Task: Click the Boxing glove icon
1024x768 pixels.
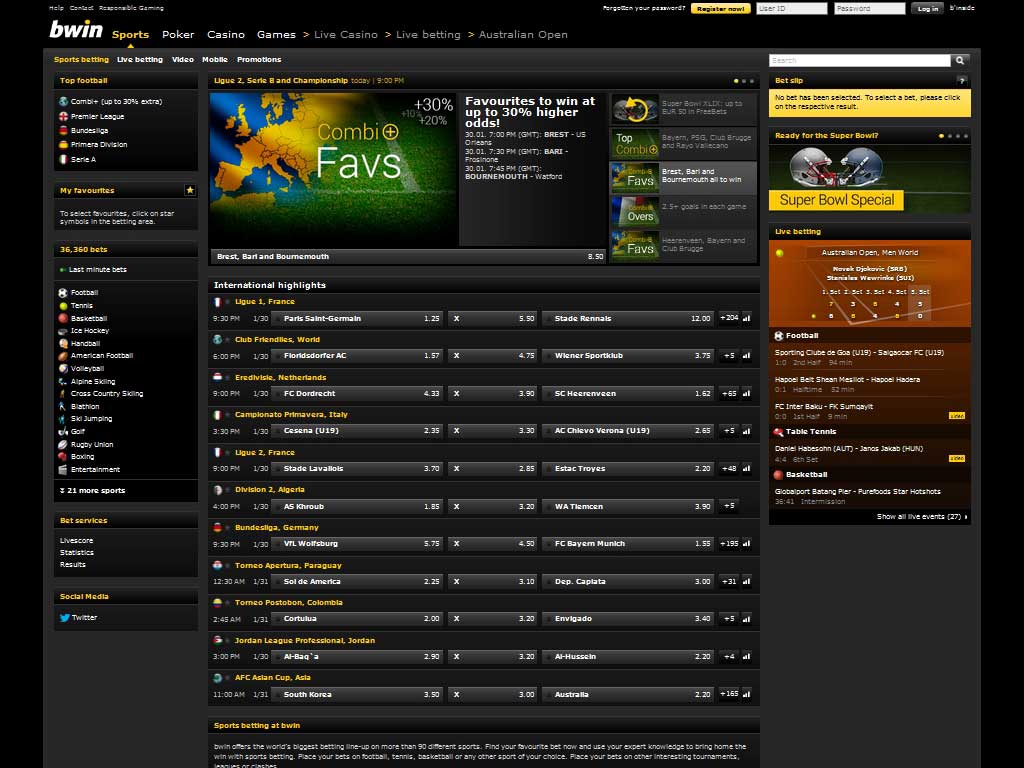Action: click(x=63, y=456)
